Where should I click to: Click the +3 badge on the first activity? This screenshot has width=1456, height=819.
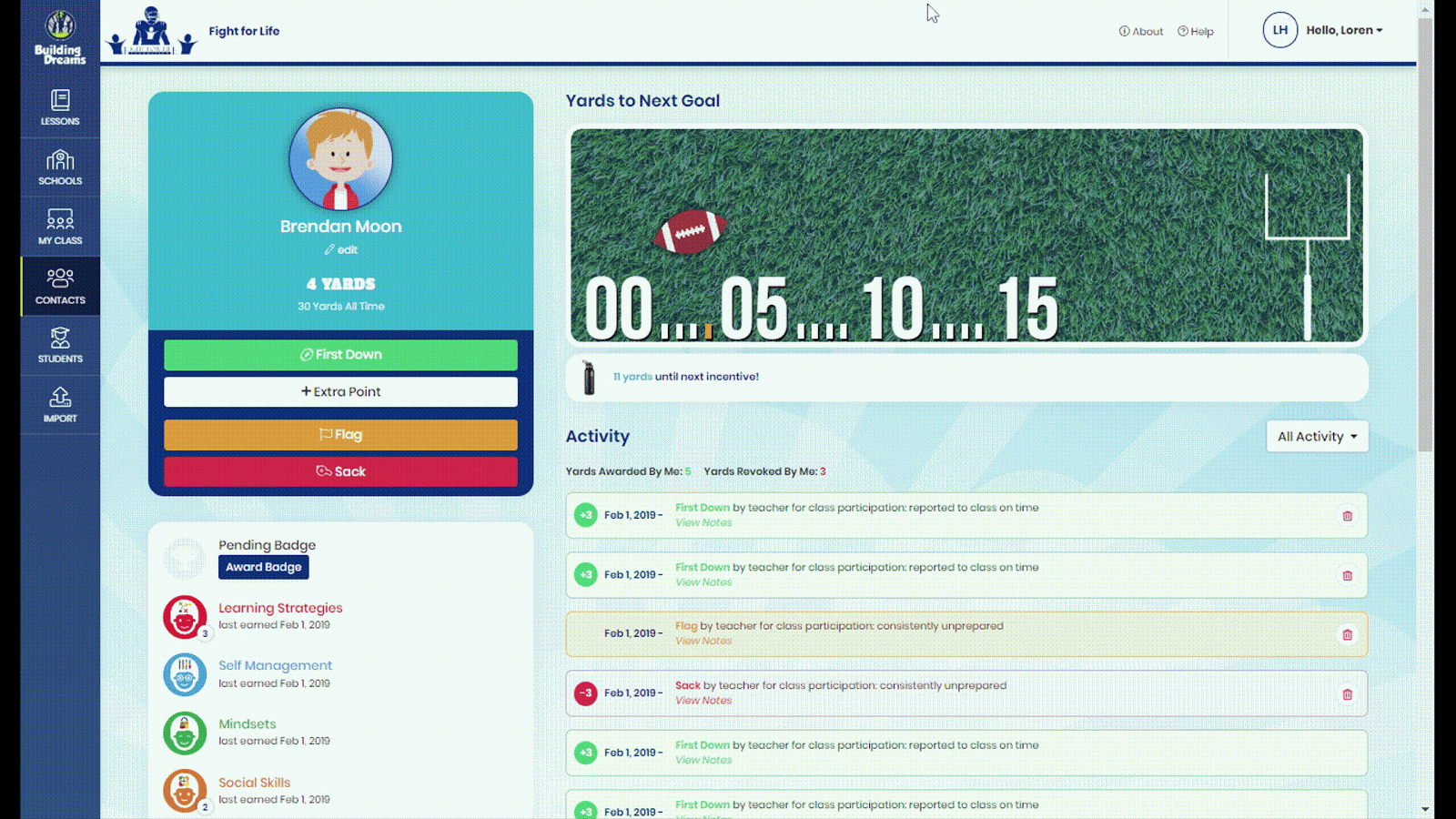(586, 515)
